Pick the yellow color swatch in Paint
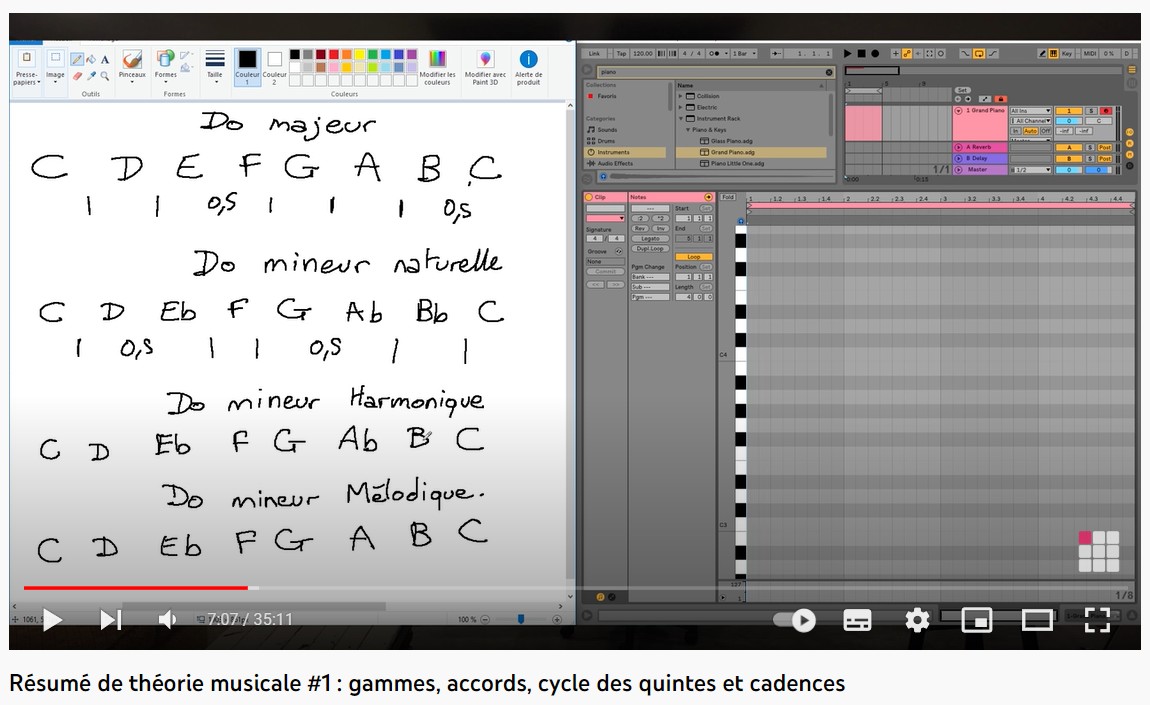1150x705 pixels. (360, 54)
